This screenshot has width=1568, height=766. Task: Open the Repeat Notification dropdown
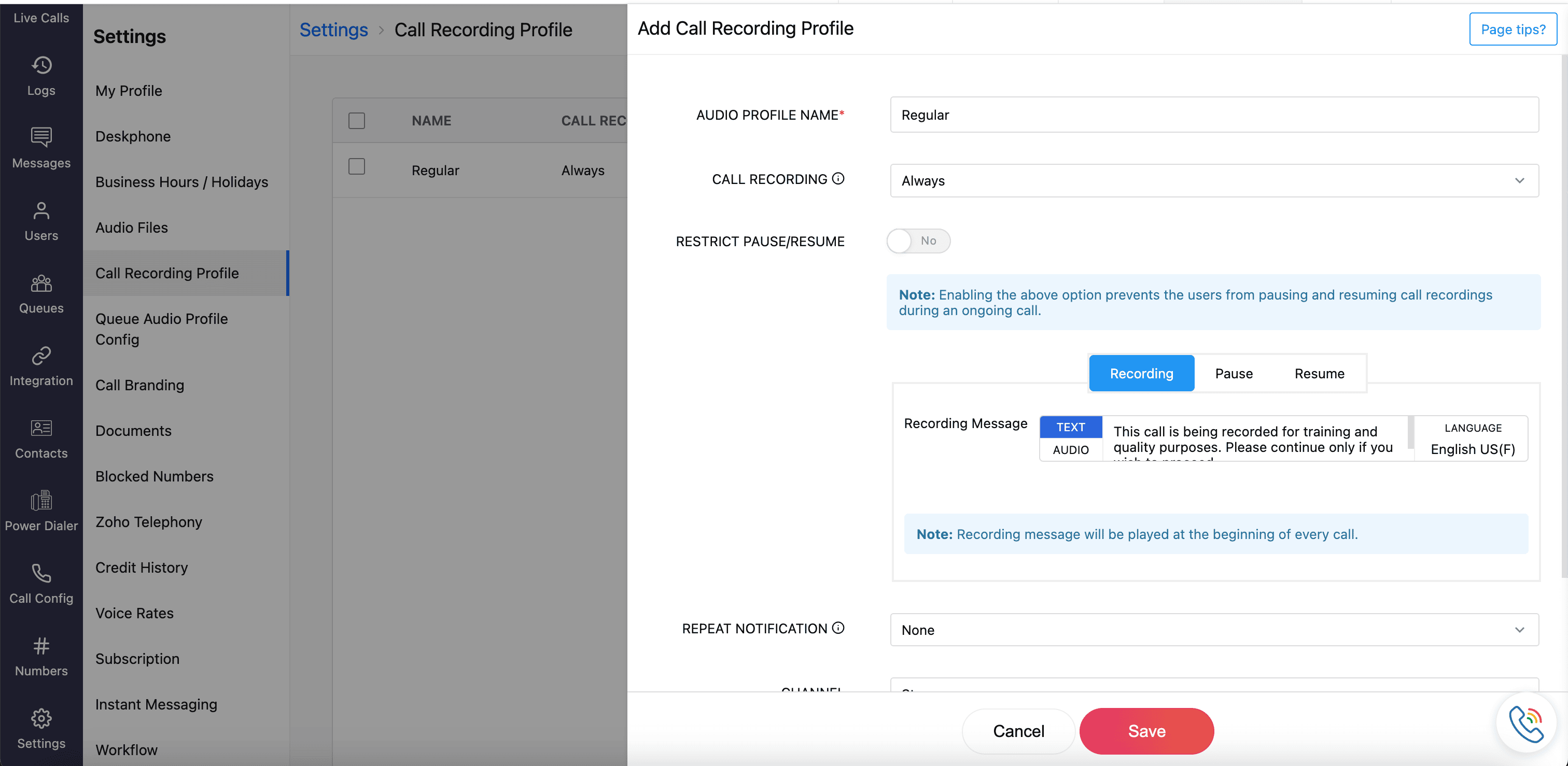[1214, 630]
